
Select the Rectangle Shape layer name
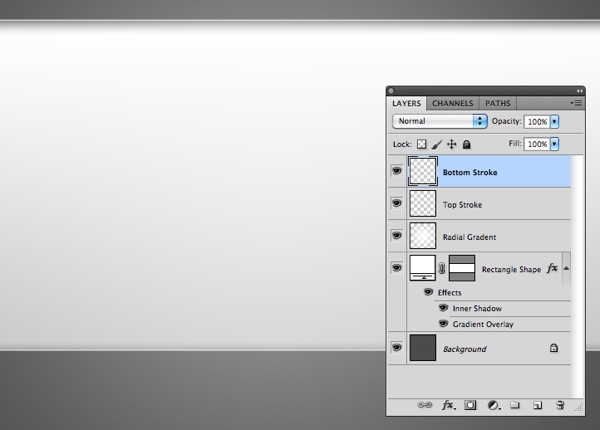click(x=511, y=269)
